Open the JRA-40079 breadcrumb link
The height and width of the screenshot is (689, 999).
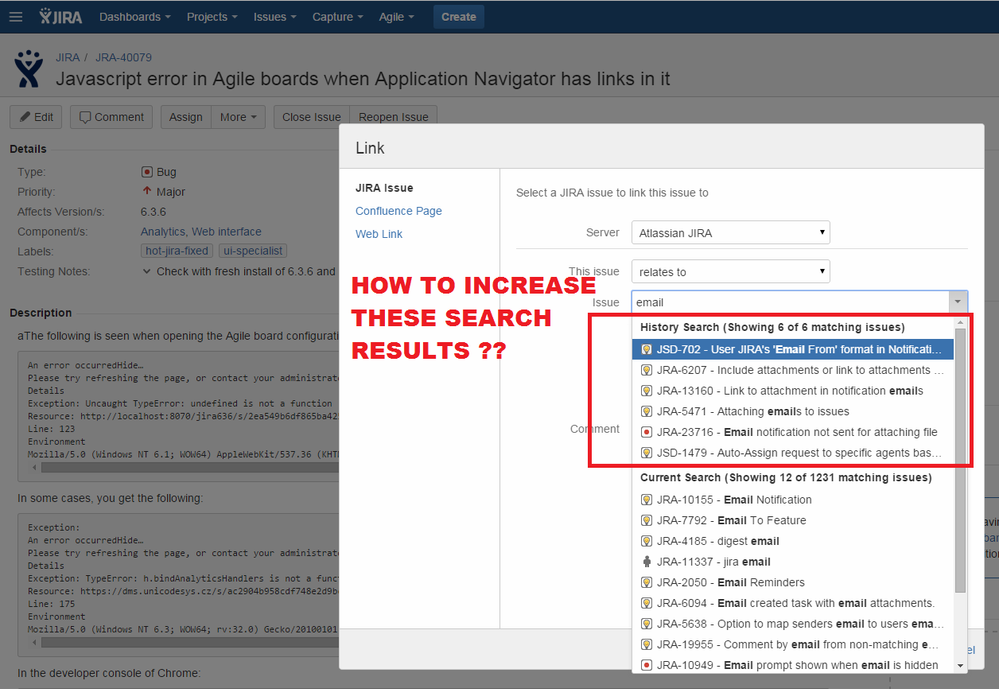(124, 57)
